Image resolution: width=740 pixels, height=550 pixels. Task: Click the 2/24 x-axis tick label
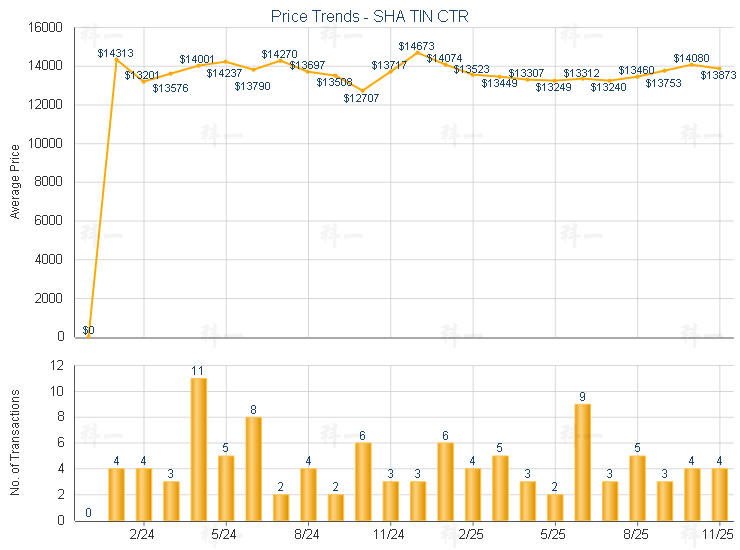[x=143, y=535]
